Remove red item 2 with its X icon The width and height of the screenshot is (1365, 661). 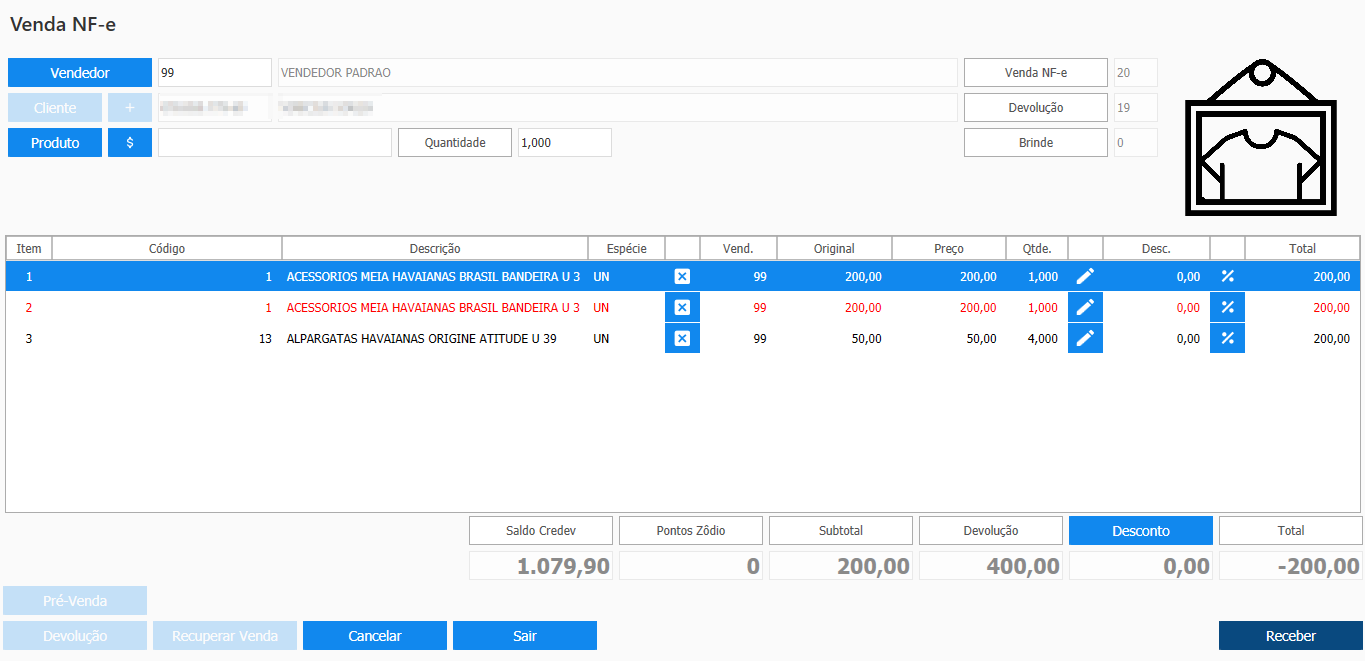682,308
